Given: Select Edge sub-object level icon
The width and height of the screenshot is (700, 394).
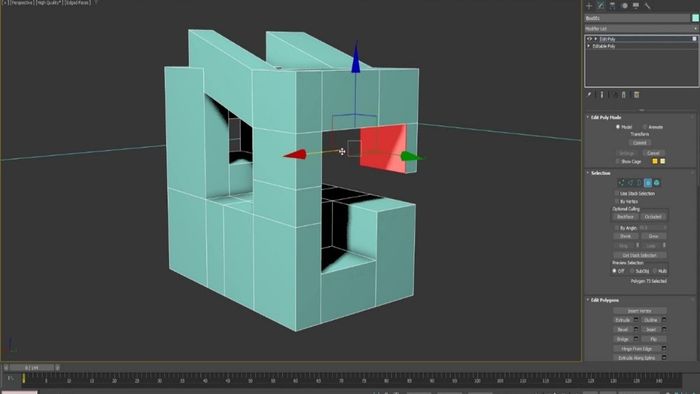Looking at the screenshot, I should 630,182.
